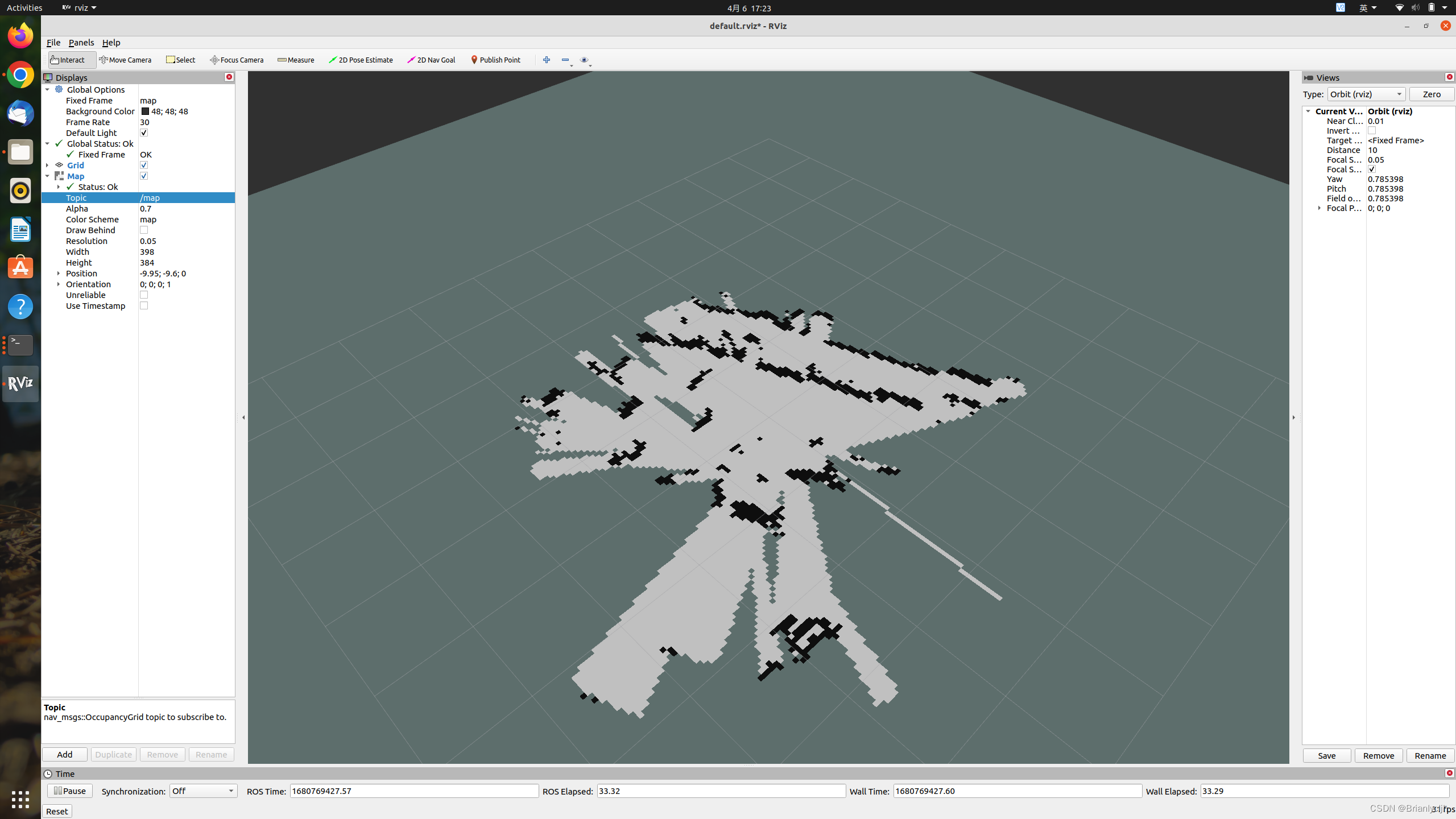This screenshot has width=1456, height=819.
Task: Enable the Draw Behind checkbox
Action: (x=144, y=230)
